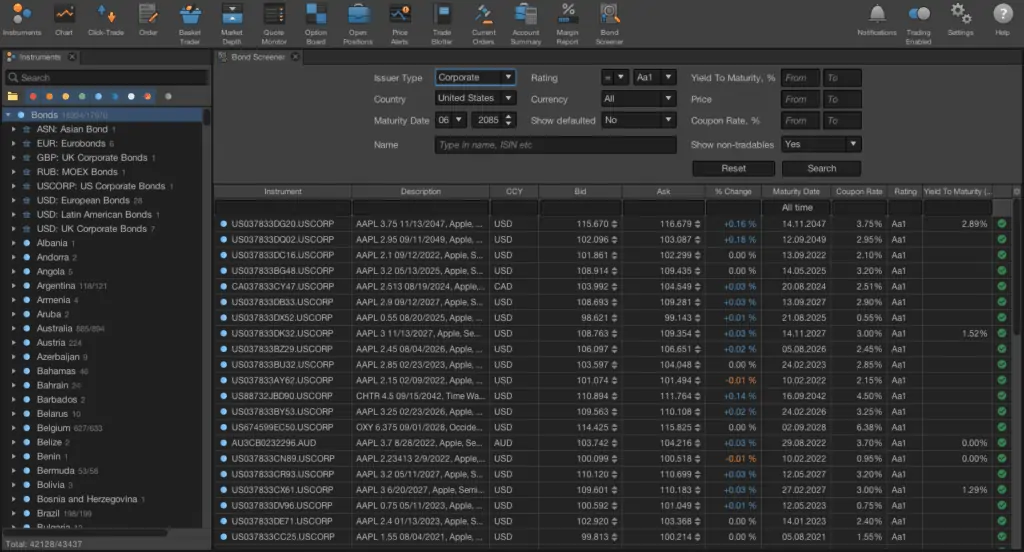Screen dimensions: 1024x552
Task: Click the bid stepper of US037833DG20.USCORP
Action: click(614, 223)
